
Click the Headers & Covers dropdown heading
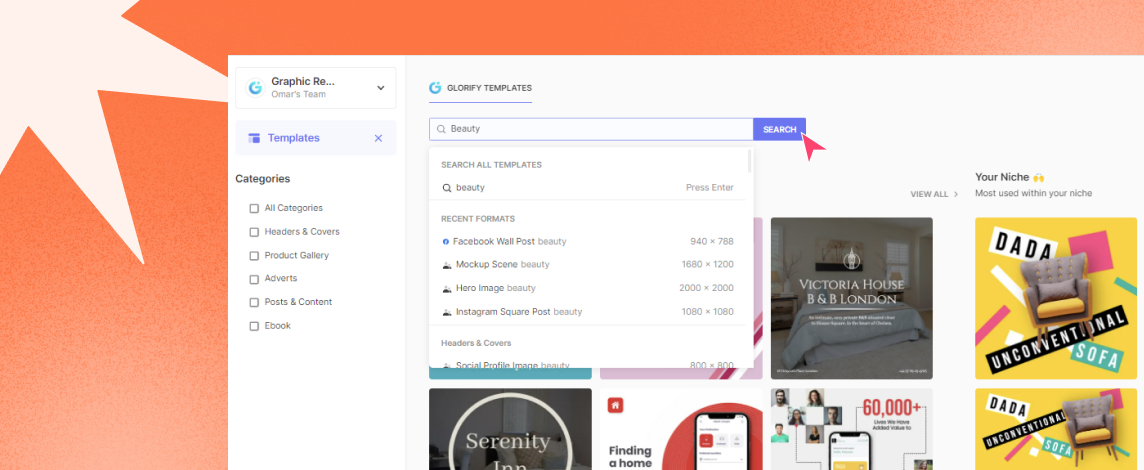(x=476, y=342)
